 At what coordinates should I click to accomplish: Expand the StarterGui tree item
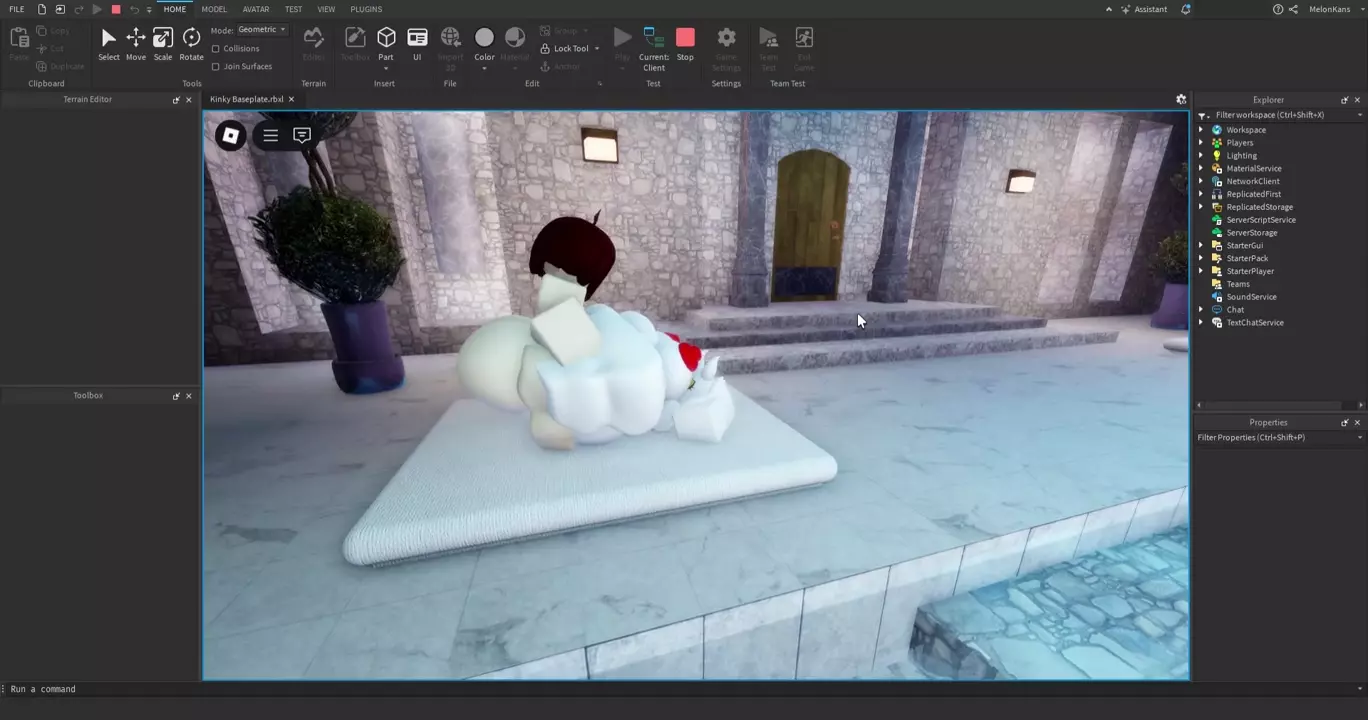1201,245
